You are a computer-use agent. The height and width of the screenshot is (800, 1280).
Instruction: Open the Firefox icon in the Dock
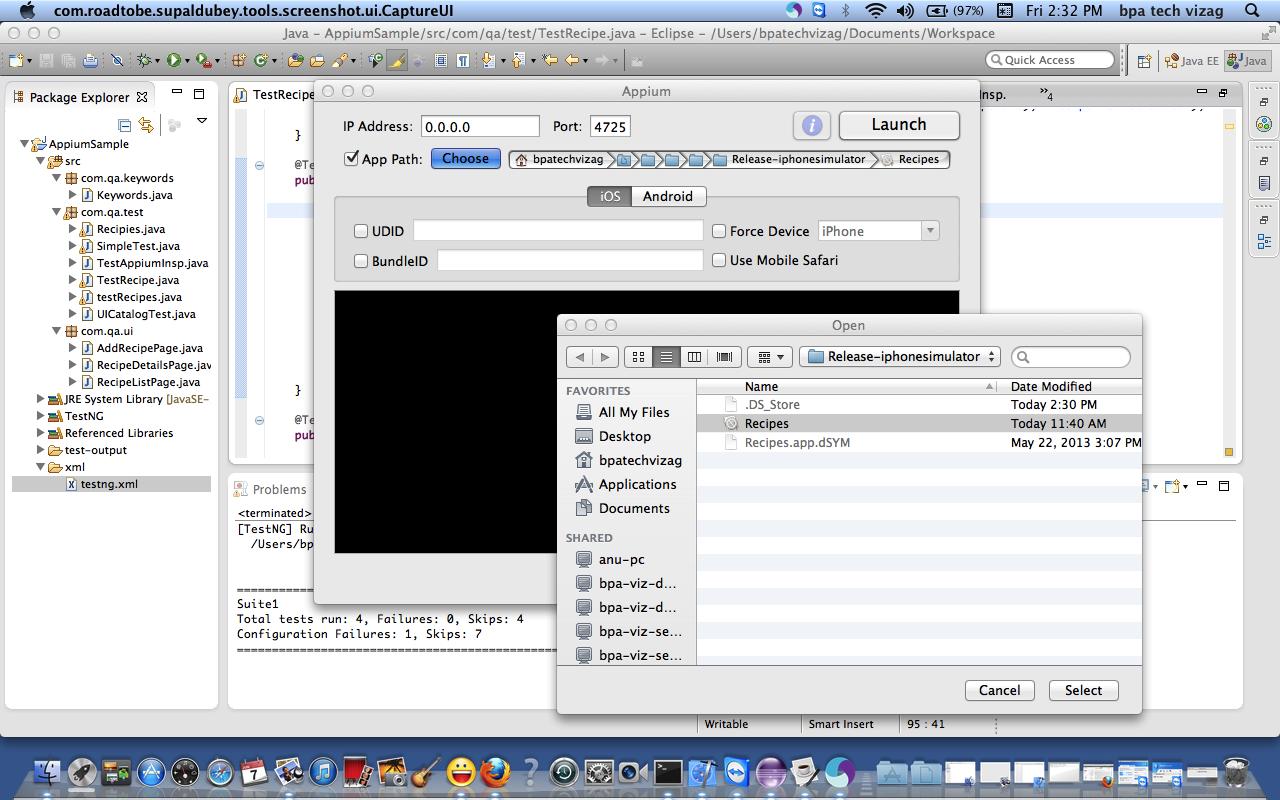click(x=495, y=772)
